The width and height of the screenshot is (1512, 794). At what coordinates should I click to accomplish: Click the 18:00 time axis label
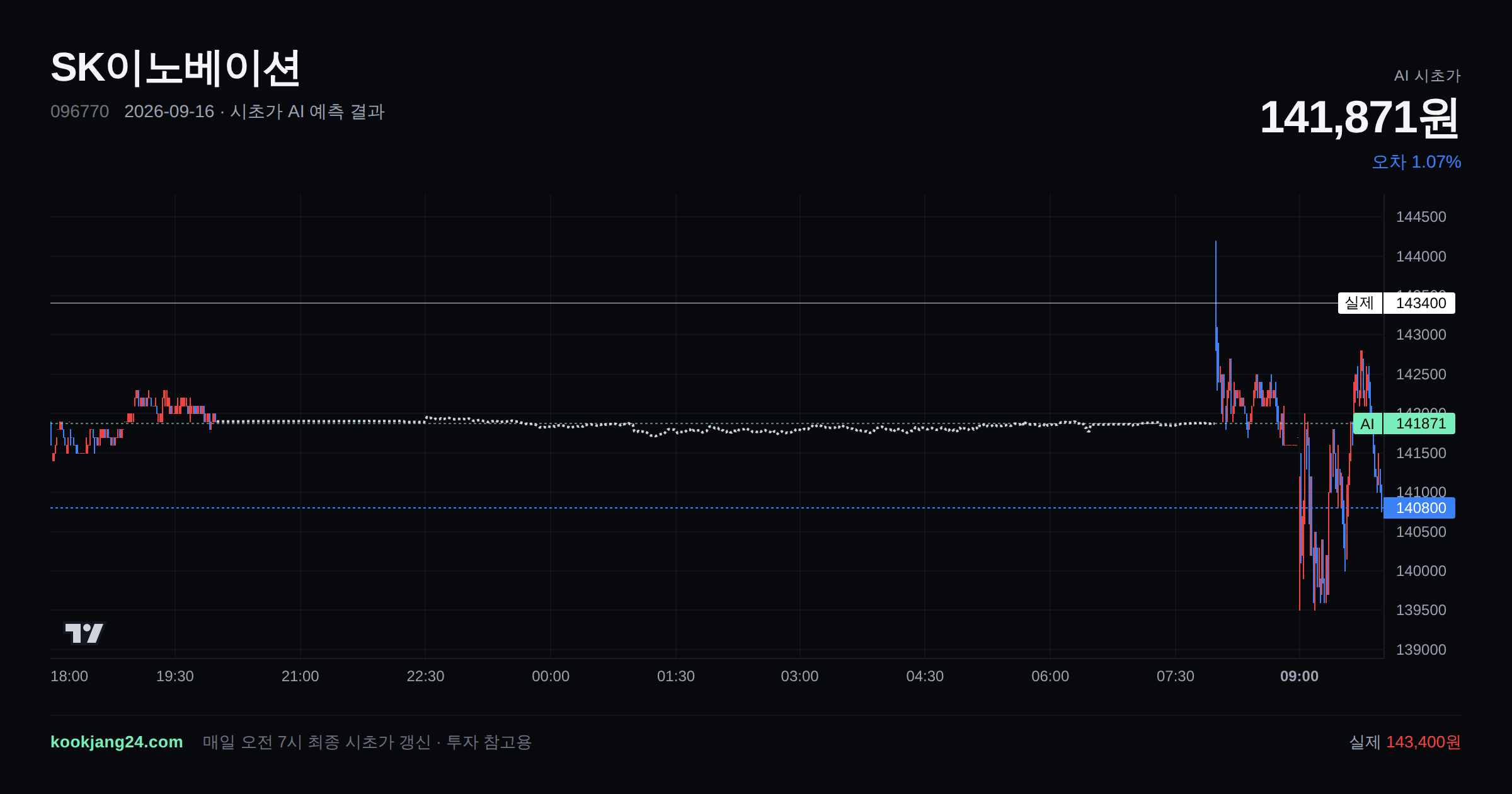[x=69, y=676]
